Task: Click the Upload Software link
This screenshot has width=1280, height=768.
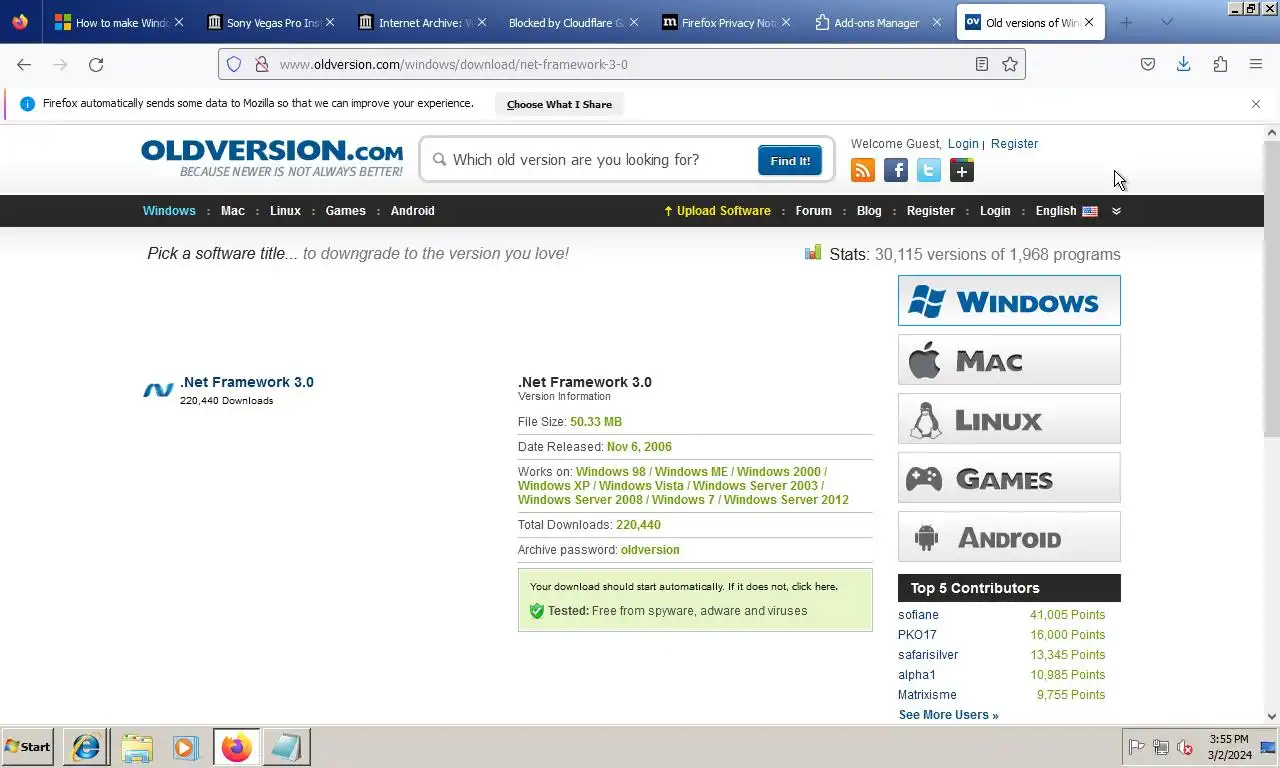Action: (717, 211)
